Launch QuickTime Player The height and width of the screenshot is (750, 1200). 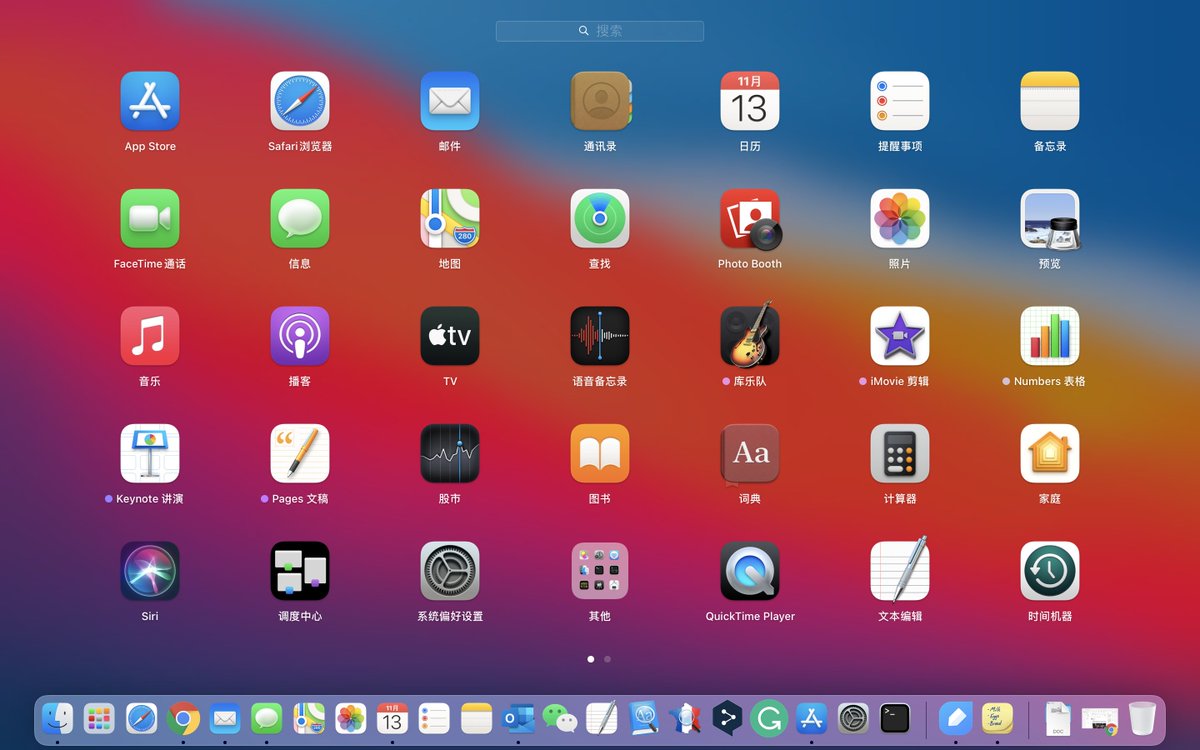click(750, 571)
